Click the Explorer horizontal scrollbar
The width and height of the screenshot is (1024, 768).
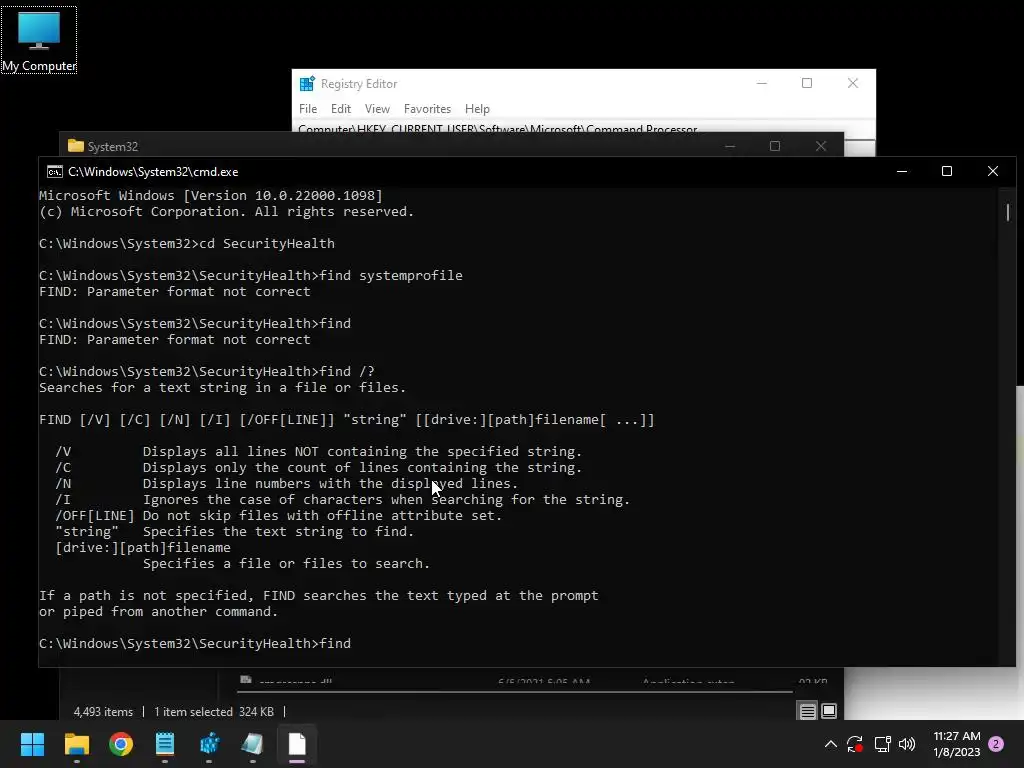pyautogui.click(x=515, y=691)
